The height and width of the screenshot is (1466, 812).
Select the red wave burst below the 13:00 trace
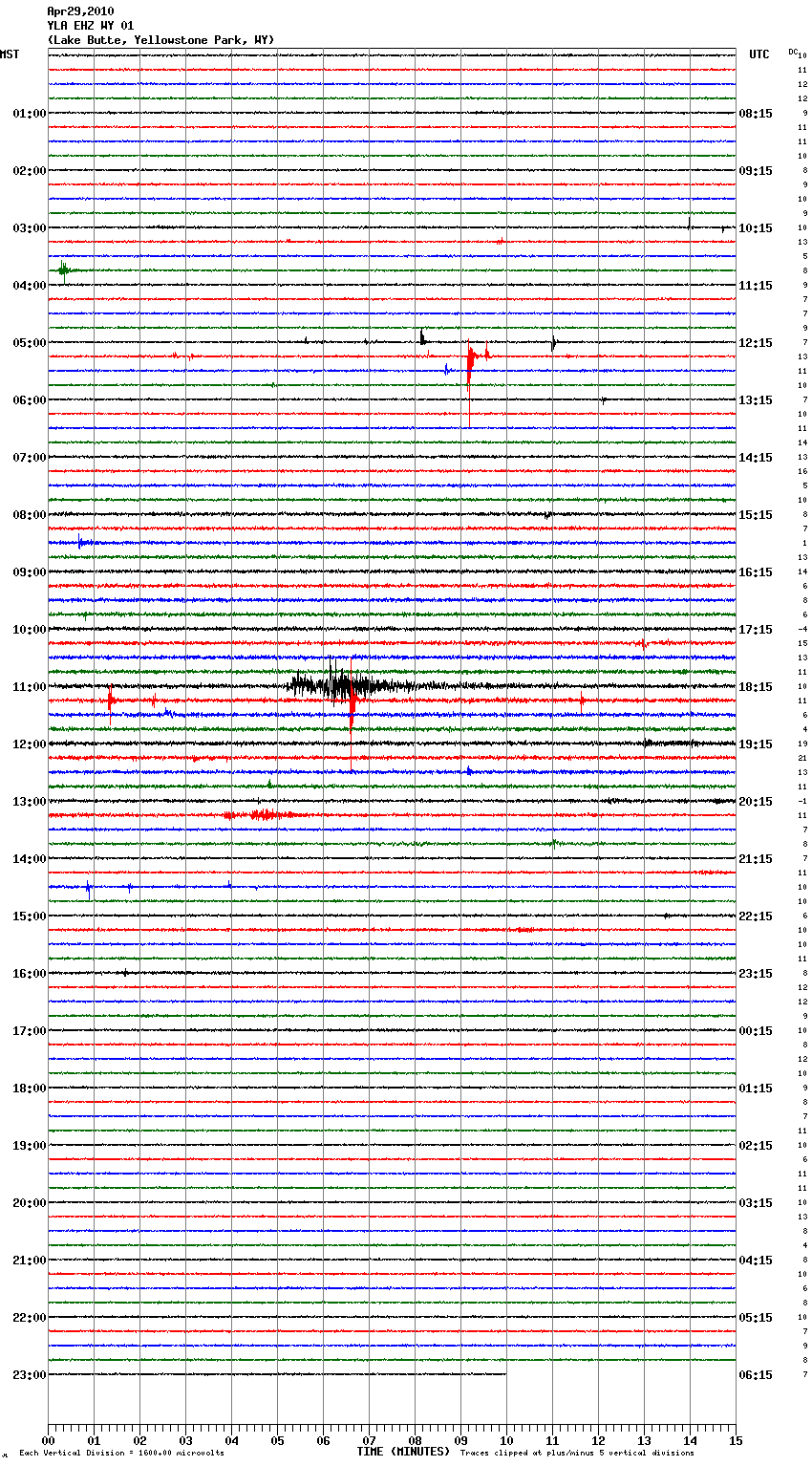click(x=262, y=815)
